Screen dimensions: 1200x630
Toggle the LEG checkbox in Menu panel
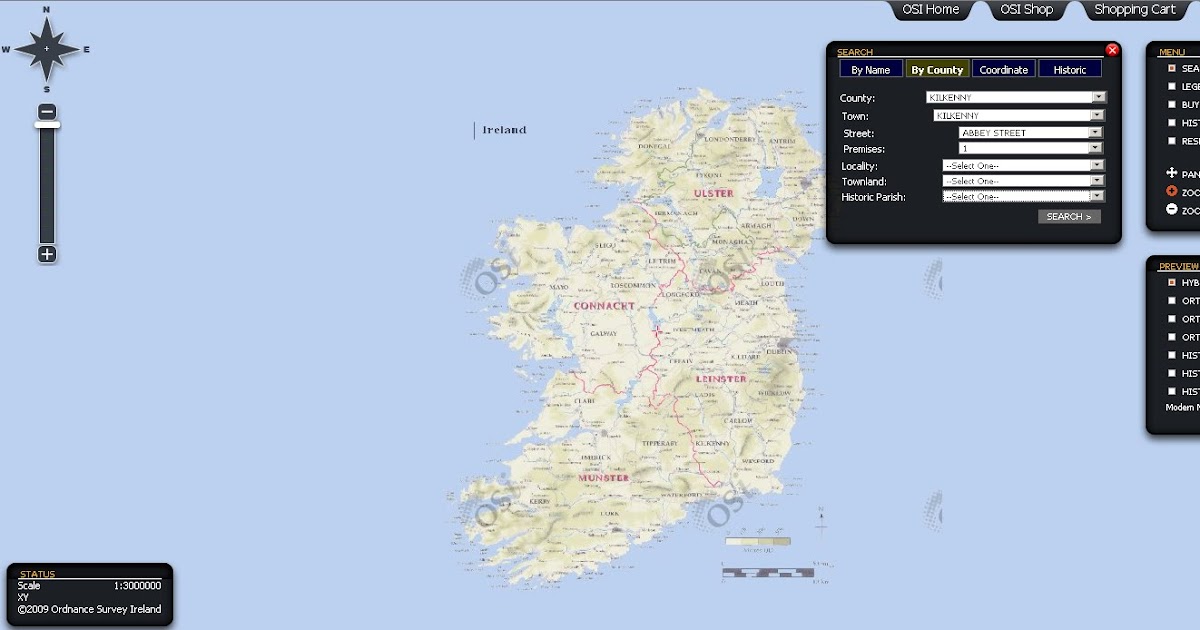1172,87
